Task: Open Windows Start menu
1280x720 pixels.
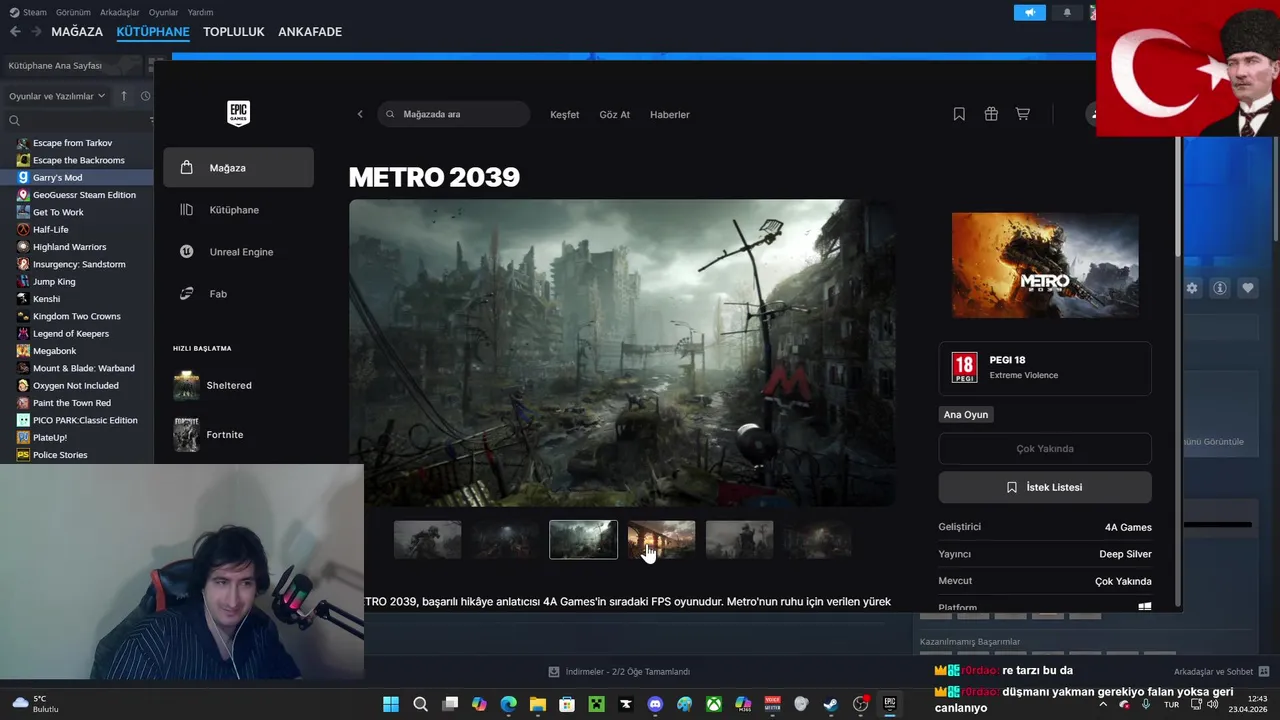Action: point(391,704)
